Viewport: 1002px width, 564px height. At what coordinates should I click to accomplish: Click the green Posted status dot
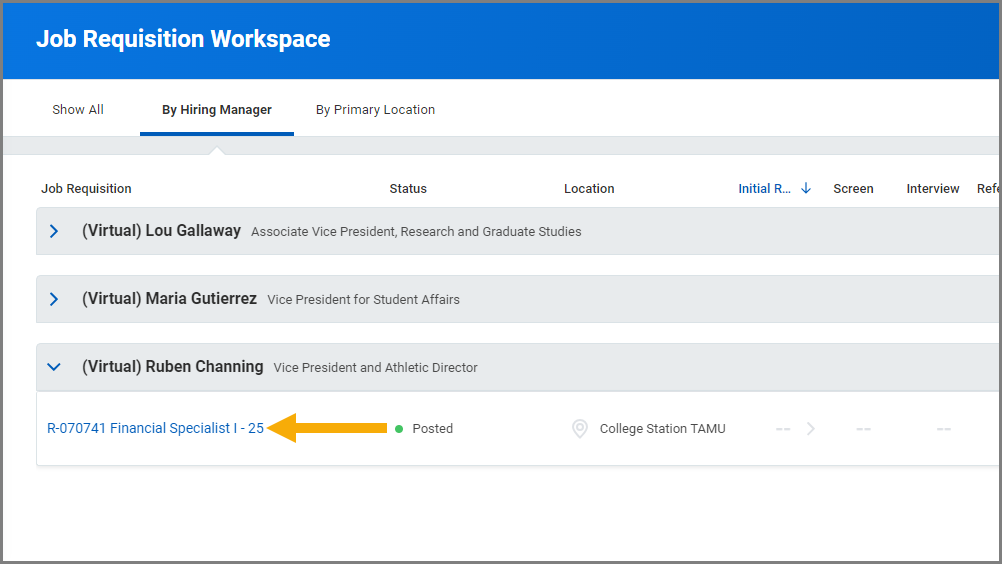(399, 429)
